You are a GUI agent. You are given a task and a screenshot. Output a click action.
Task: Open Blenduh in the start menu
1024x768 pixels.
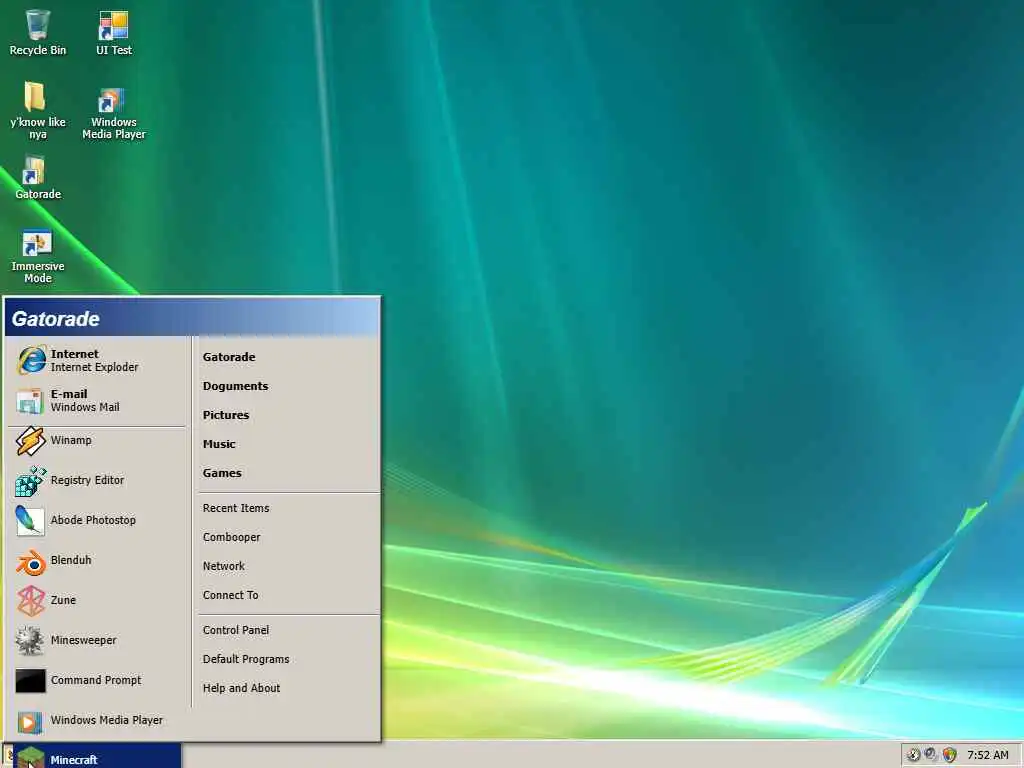pyautogui.click(x=97, y=560)
